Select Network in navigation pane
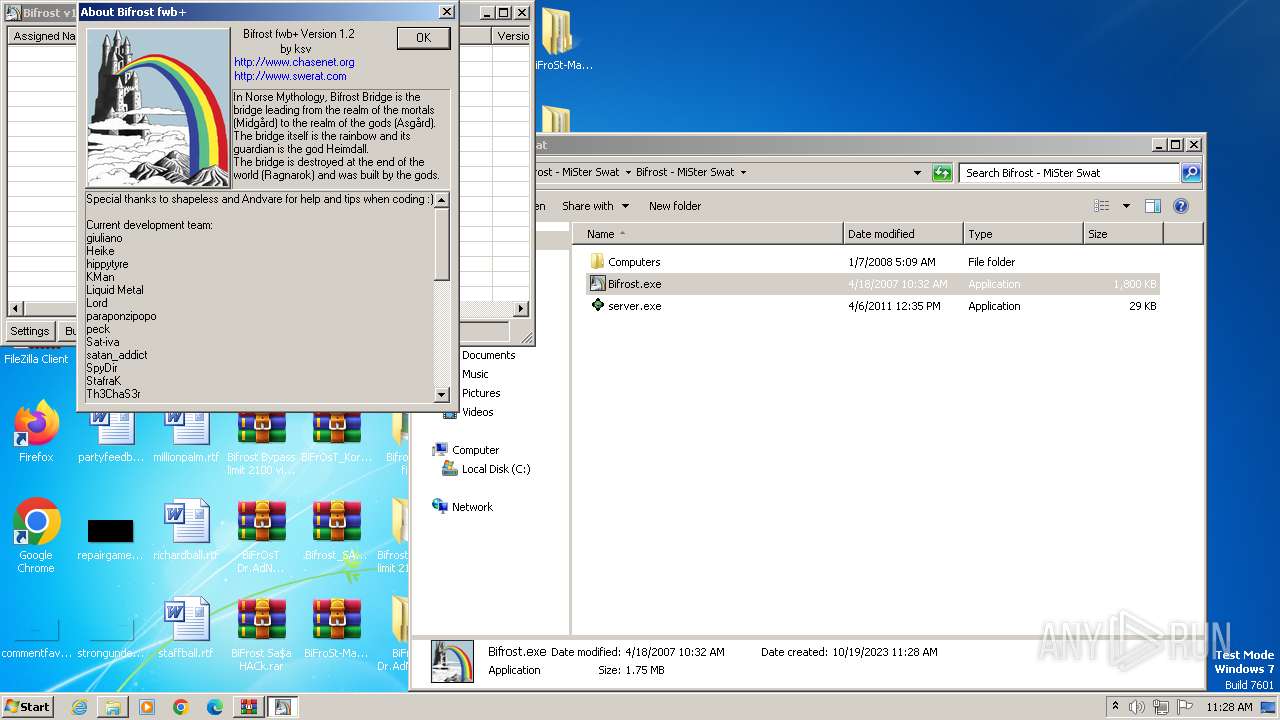Viewport: 1280px width, 720px height. click(x=472, y=507)
